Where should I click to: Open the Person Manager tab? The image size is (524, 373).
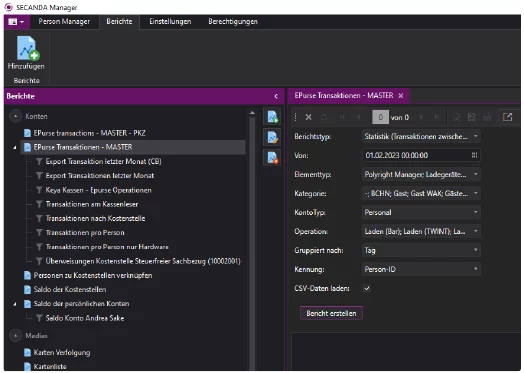64,22
